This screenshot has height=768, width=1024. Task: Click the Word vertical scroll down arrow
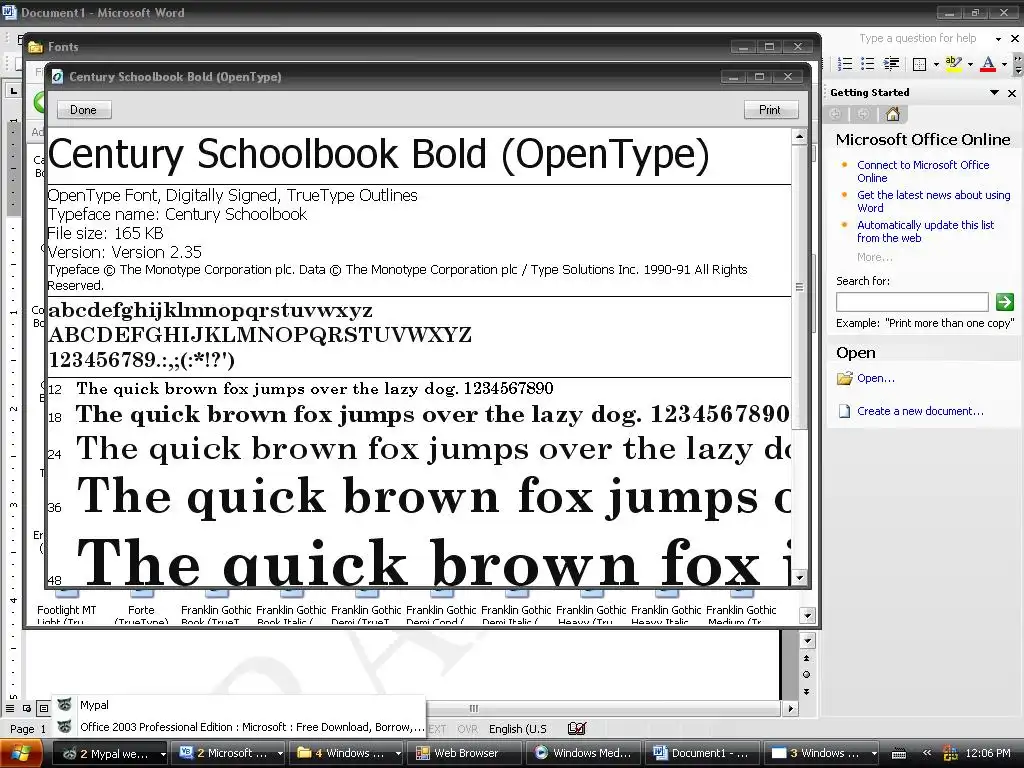click(807, 641)
